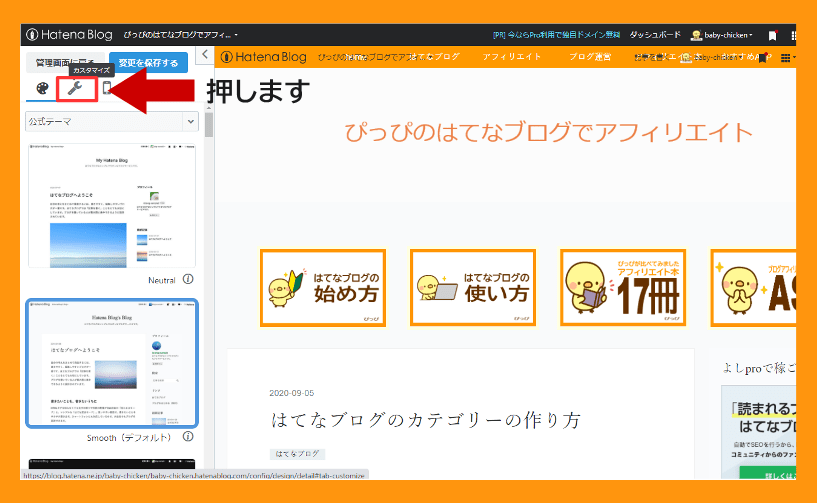Open the blog title ぴっぴのはてなブログでアフィリエイト
The height and width of the screenshot is (503, 817).
click(x=548, y=132)
